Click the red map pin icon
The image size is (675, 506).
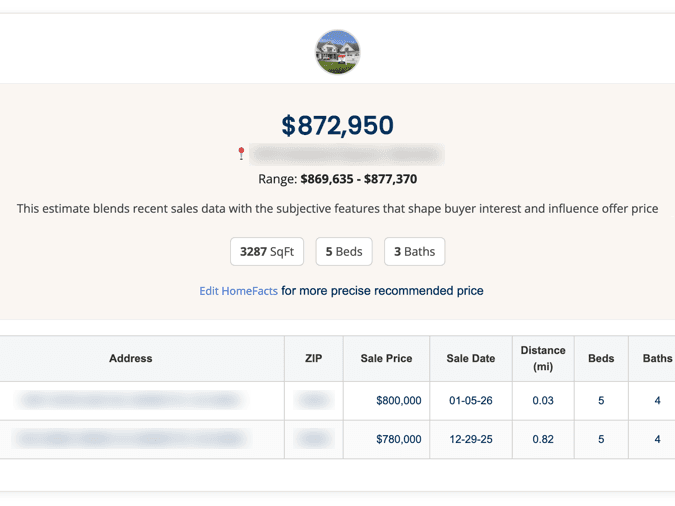pos(241,153)
